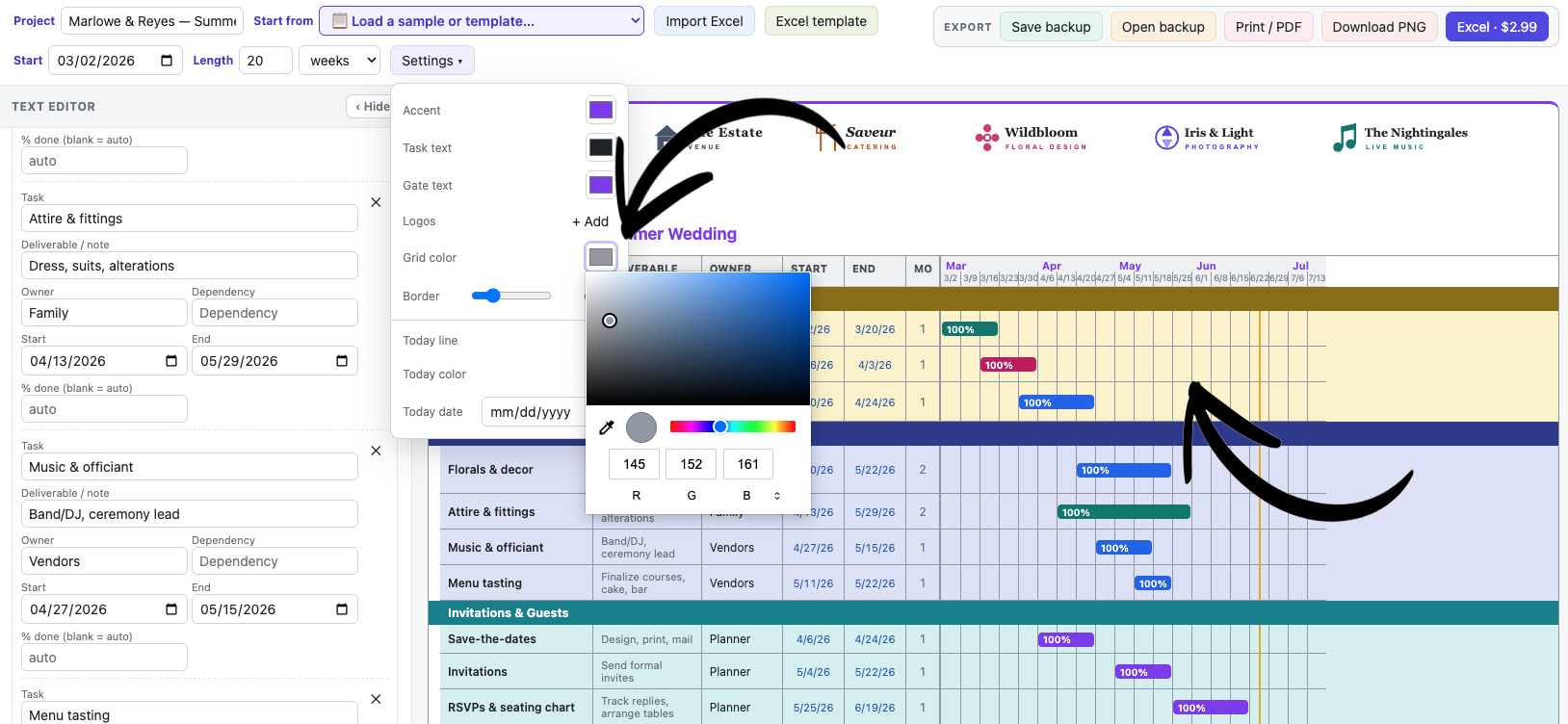The width and height of the screenshot is (1568, 724).
Task: Click the END column header
Action: point(864,269)
